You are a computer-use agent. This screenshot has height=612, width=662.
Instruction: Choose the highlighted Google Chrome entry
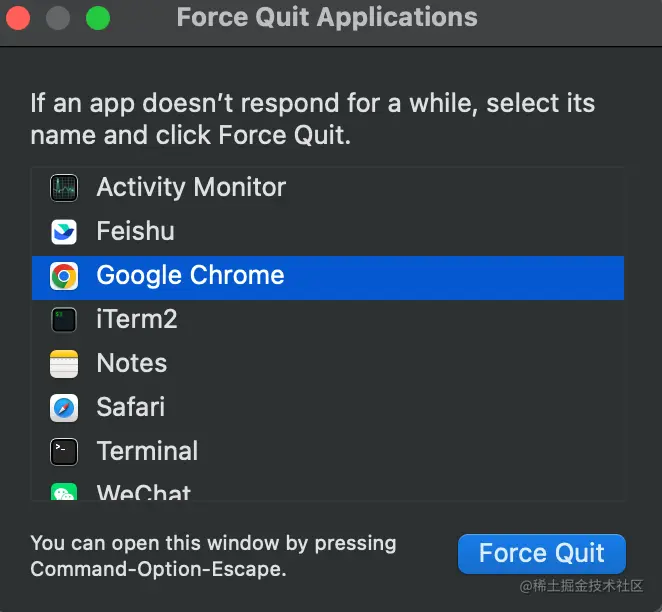pyautogui.click(x=328, y=278)
